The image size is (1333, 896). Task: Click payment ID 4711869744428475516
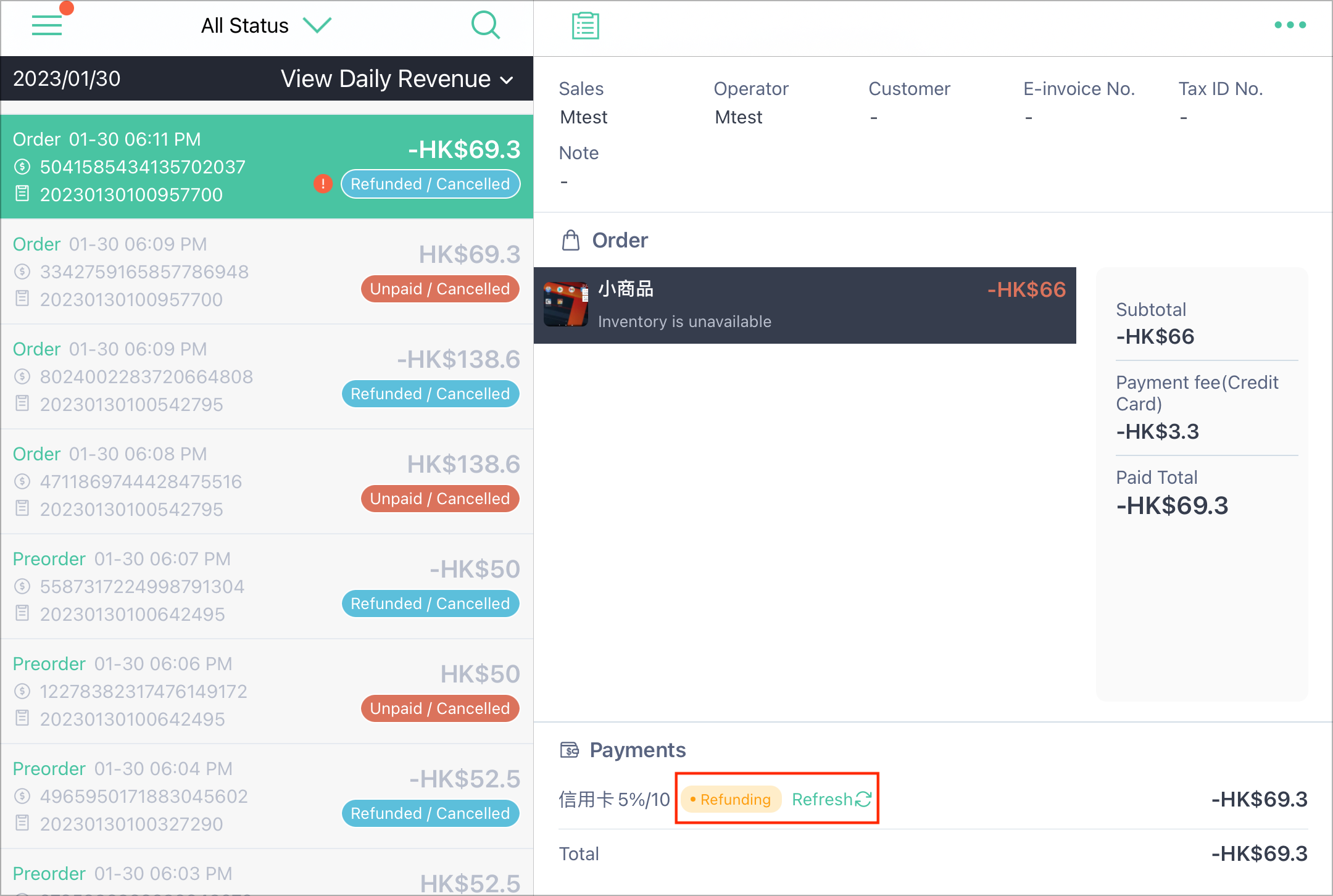141,481
